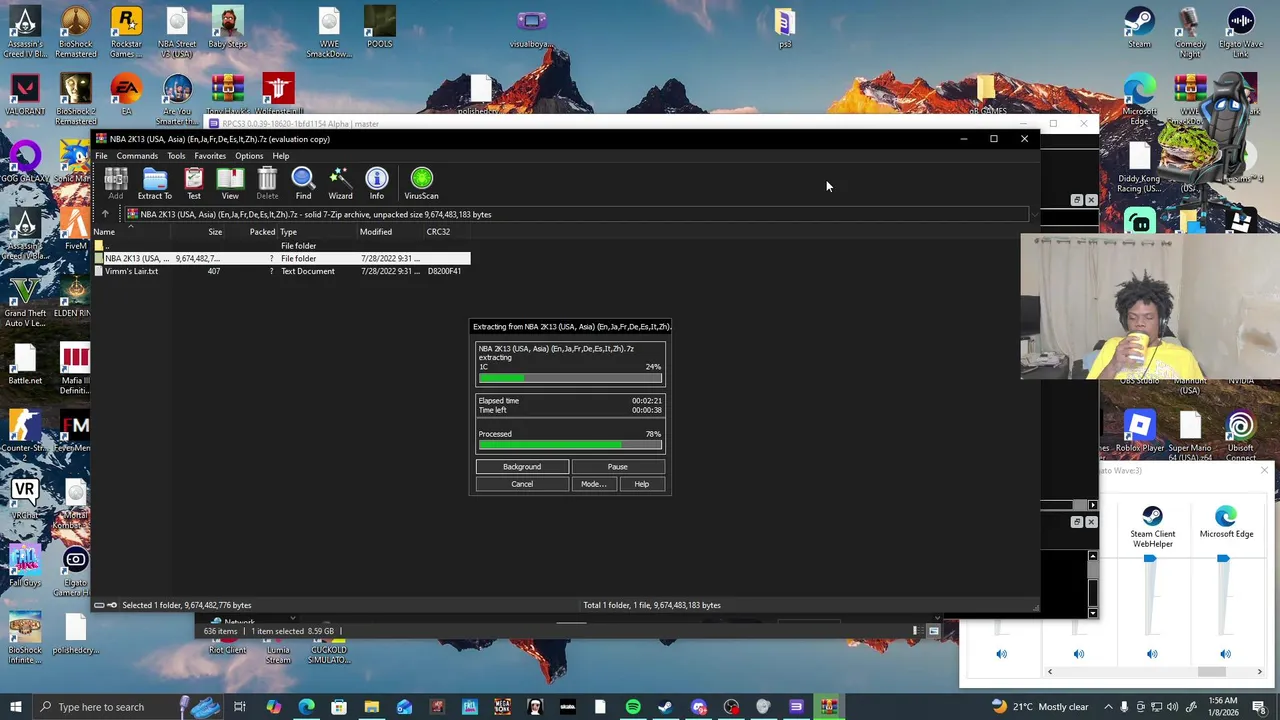
Task: Click volume mixer scroll right arrow
Action: click(x=1259, y=672)
